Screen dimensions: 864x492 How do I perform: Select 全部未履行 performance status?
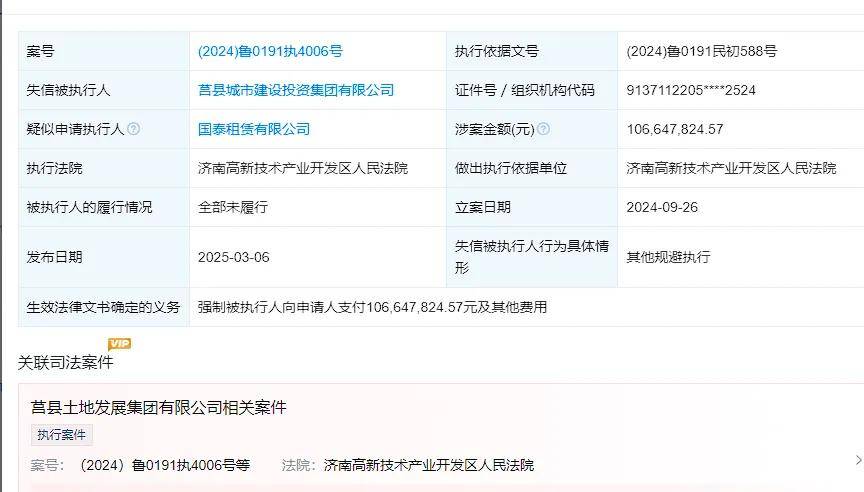[233, 207]
